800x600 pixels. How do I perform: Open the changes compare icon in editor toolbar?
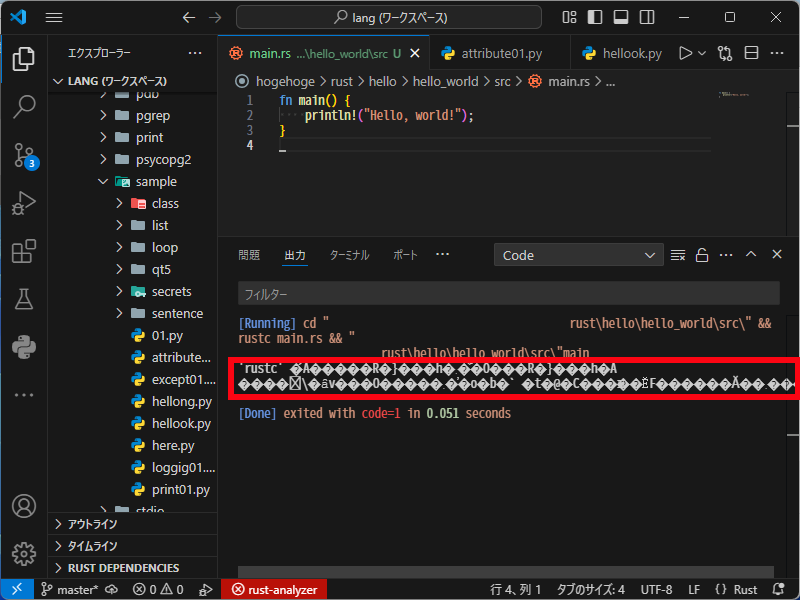tap(725, 53)
